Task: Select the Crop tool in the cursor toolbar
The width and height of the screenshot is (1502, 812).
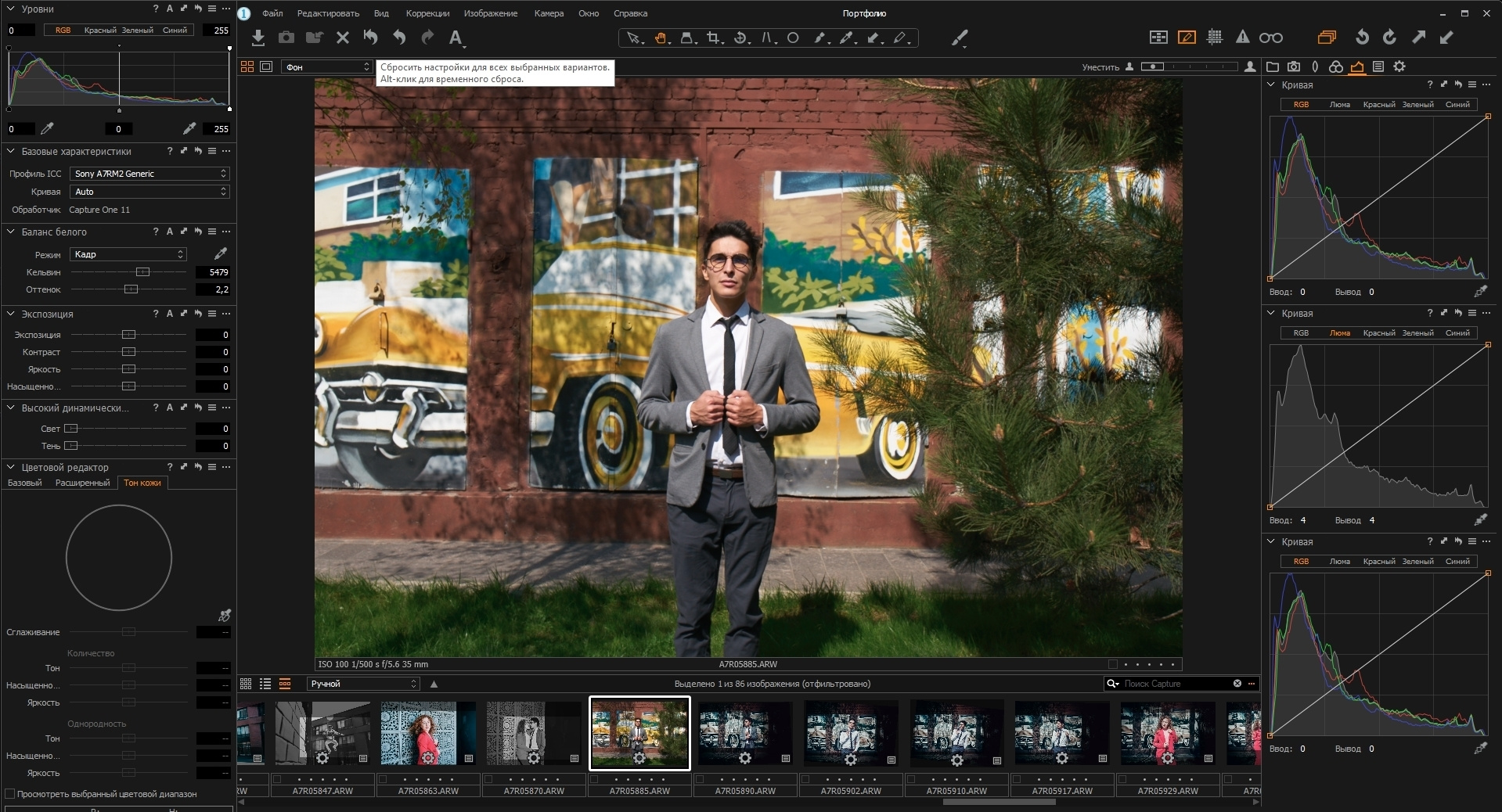Action: tap(712, 38)
